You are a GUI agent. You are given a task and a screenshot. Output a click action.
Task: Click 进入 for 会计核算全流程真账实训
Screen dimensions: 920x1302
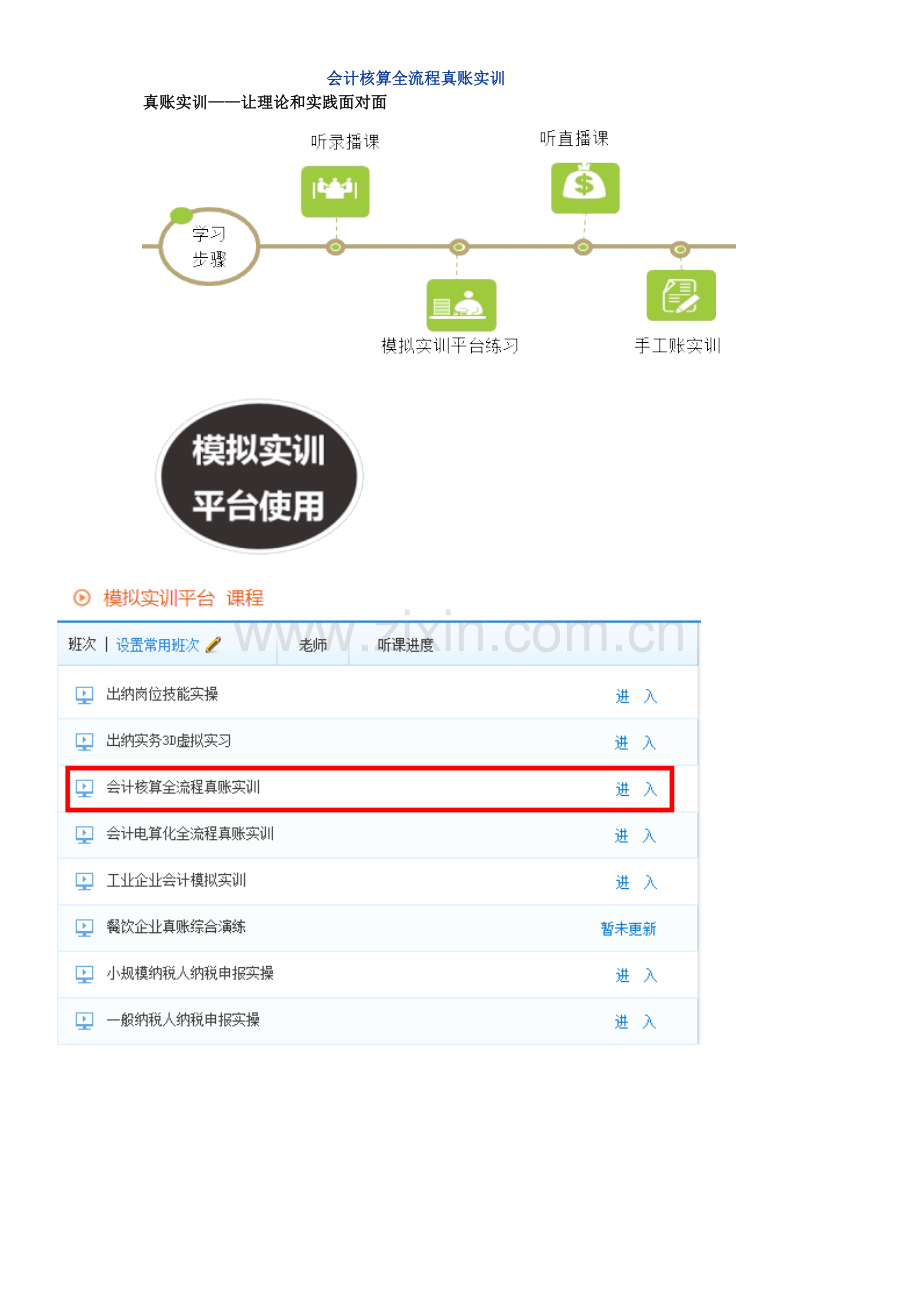point(636,789)
